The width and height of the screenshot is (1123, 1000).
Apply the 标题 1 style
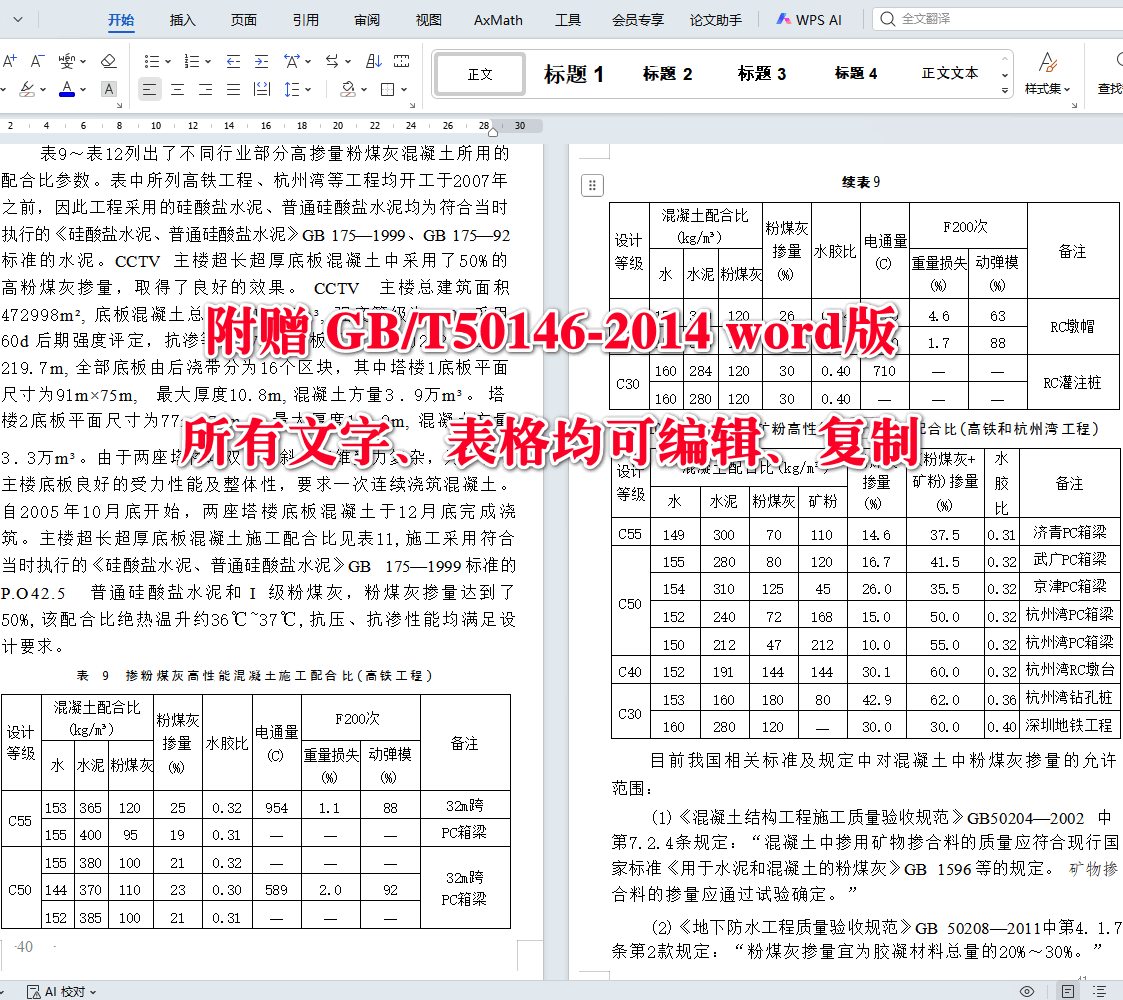[x=574, y=74]
